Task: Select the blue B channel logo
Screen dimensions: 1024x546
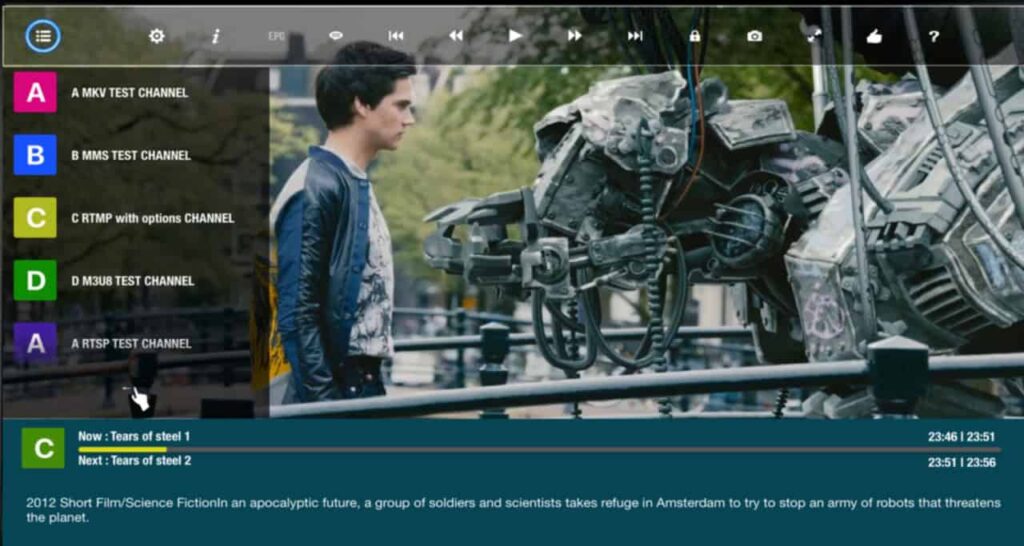Action: point(35,155)
